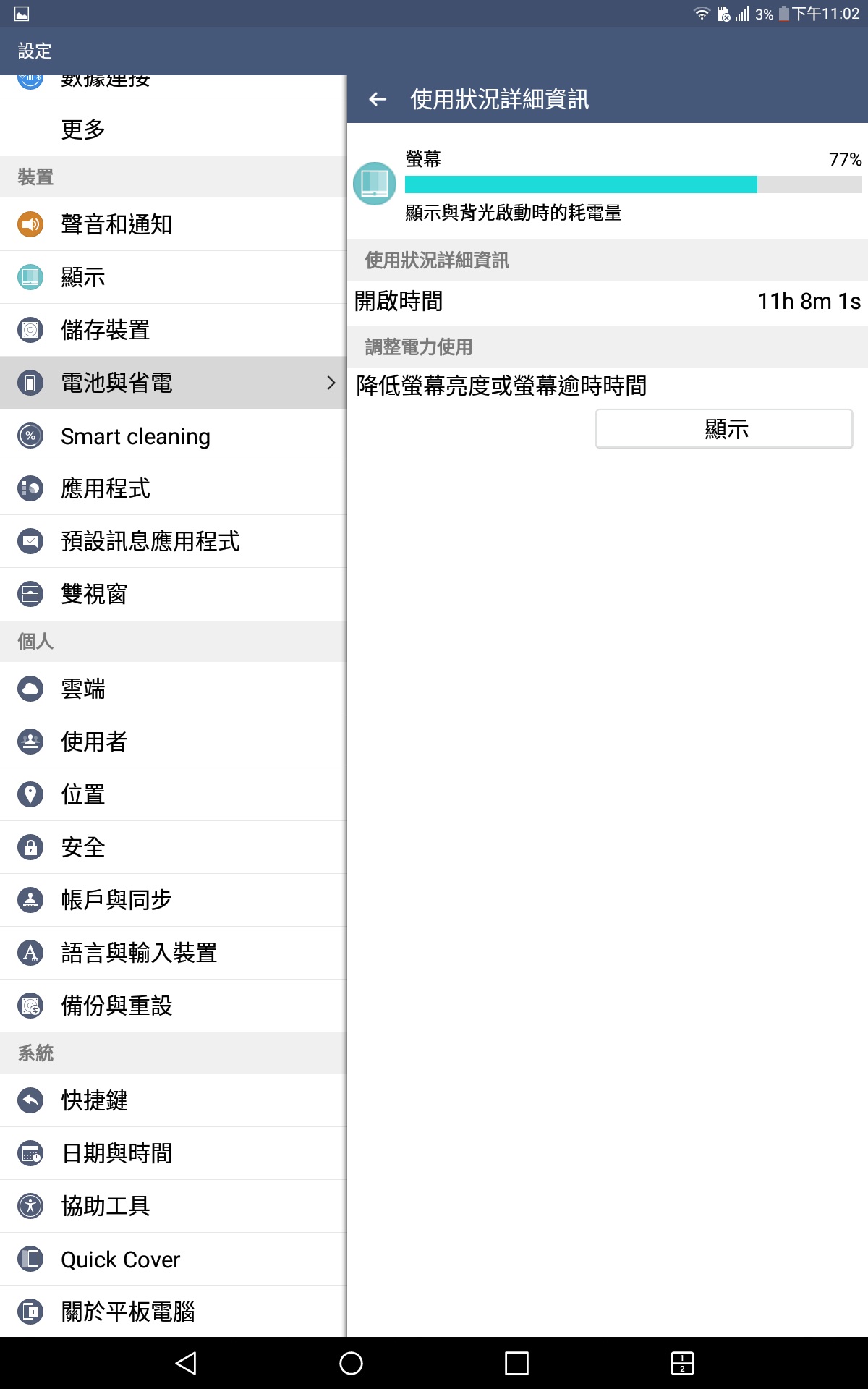The width and height of the screenshot is (868, 1389).
Task: Open 關於平板電腦 settings entry
Action: pyautogui.click(x=128, y=1312)
